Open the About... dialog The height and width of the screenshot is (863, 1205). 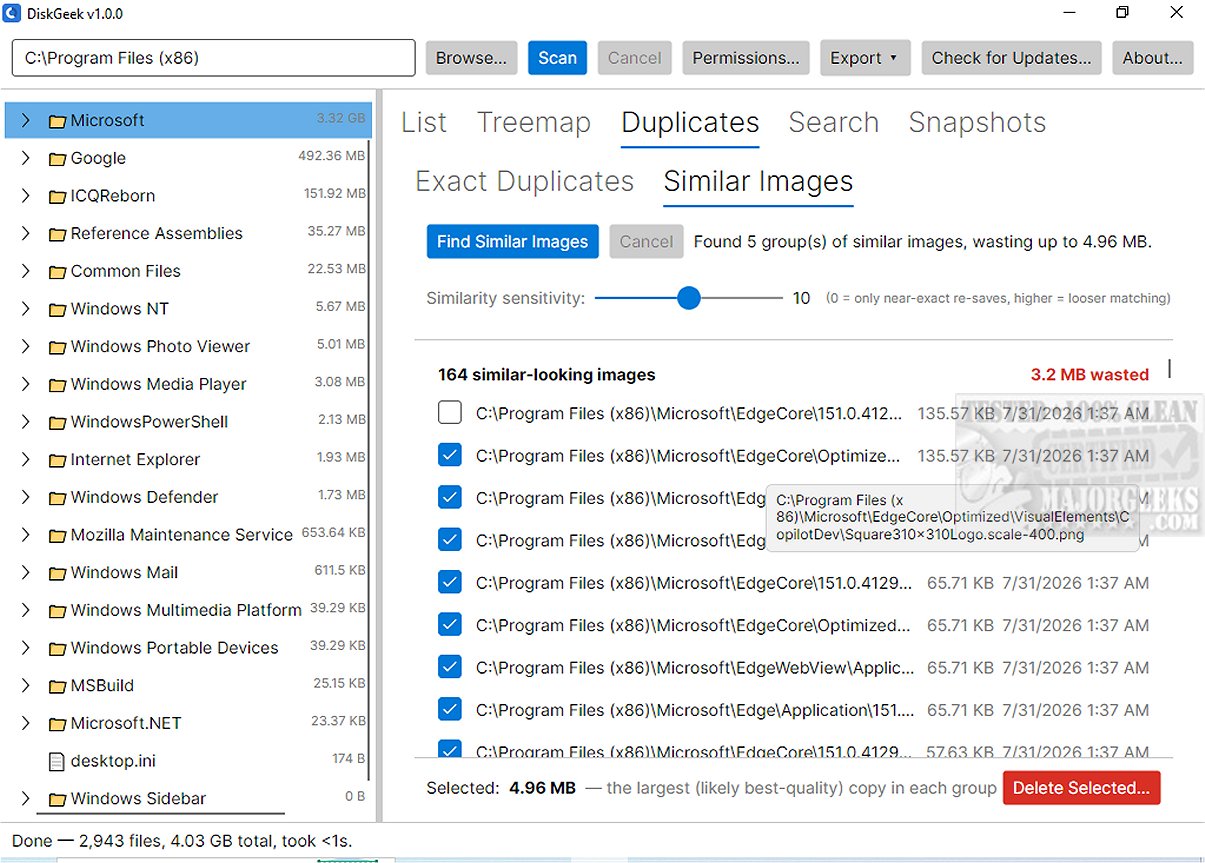(1153, 58)
